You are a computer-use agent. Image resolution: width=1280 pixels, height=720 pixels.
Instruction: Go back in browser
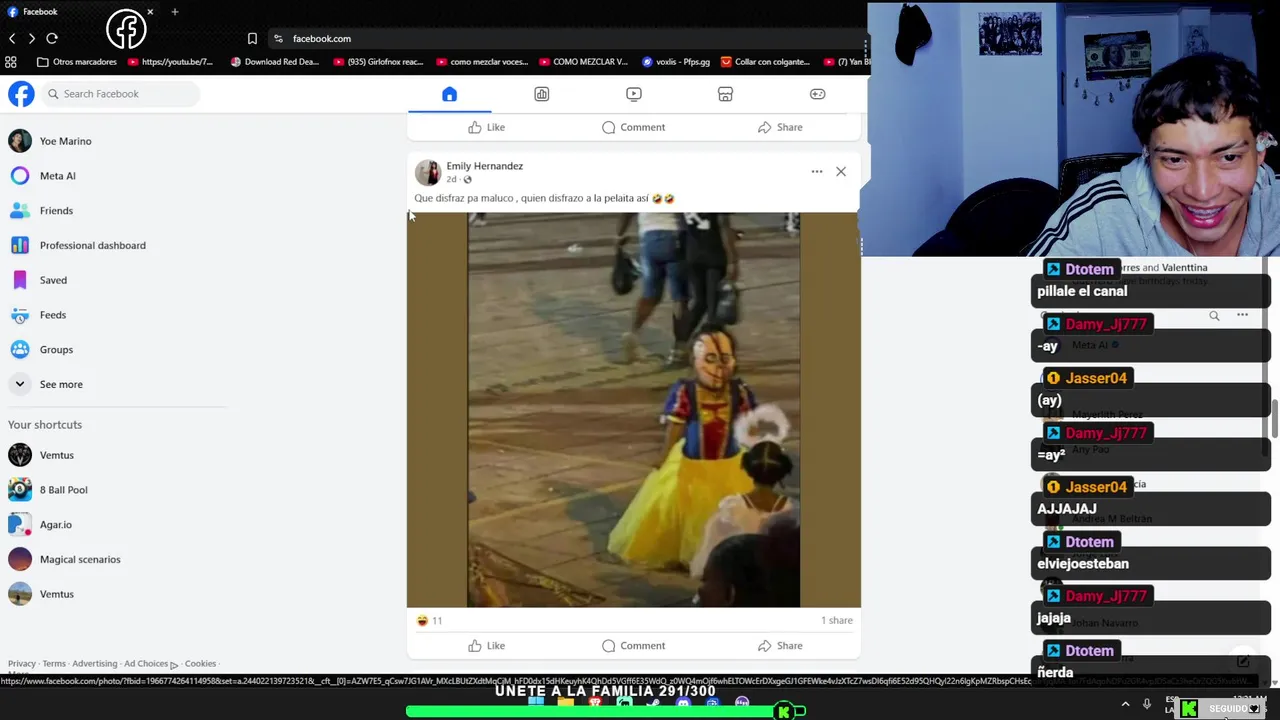[12, 38]
